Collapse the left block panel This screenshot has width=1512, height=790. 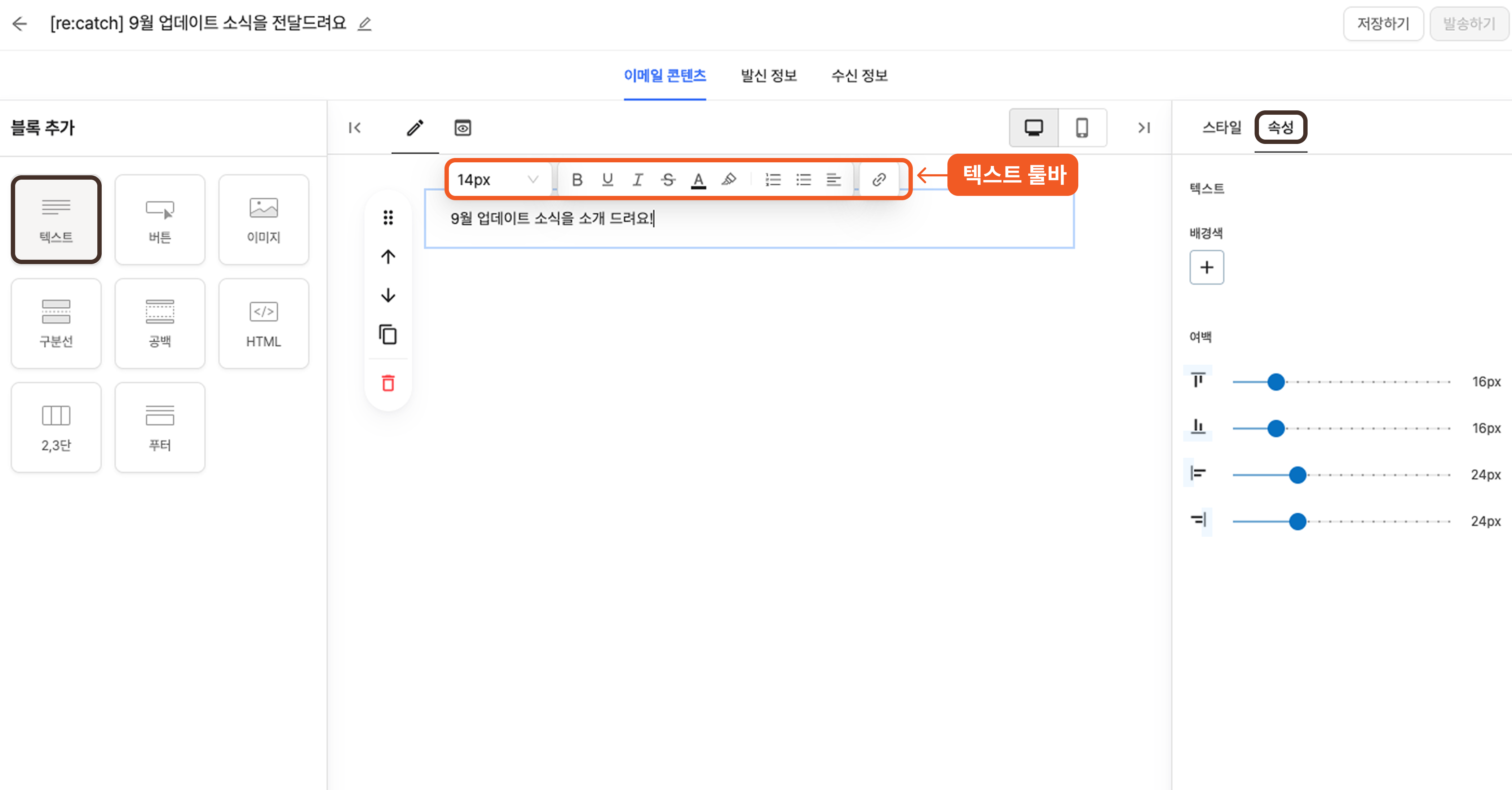pyautogui.click(x=354, y=127)
